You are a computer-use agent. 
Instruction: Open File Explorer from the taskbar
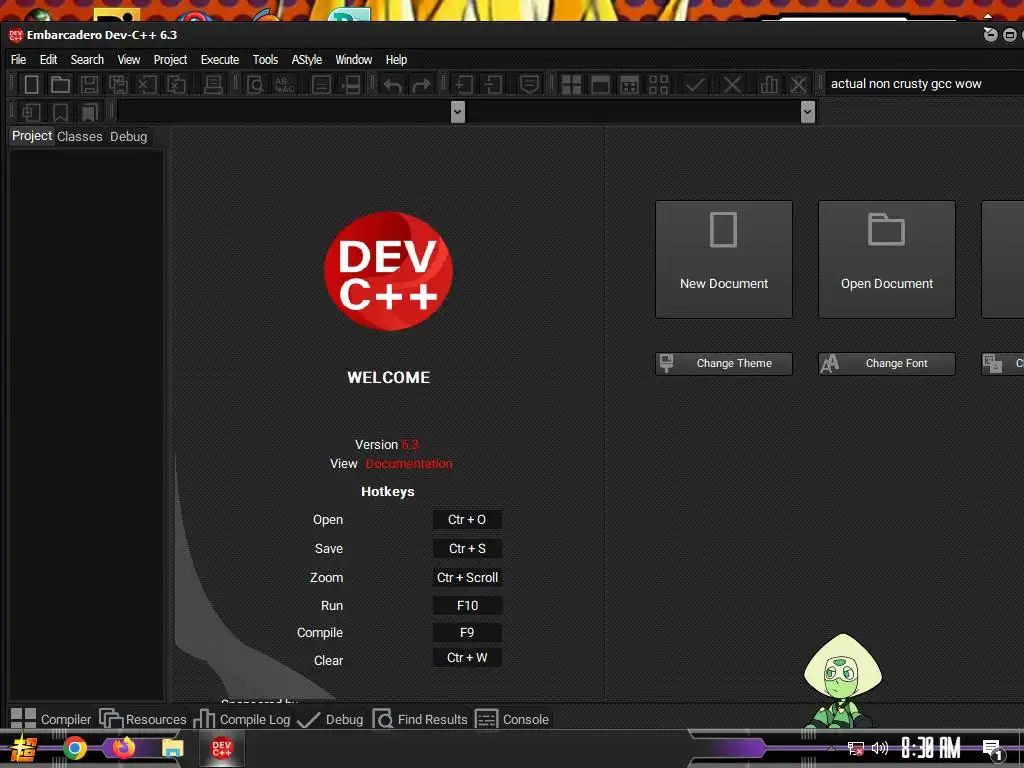172,748
